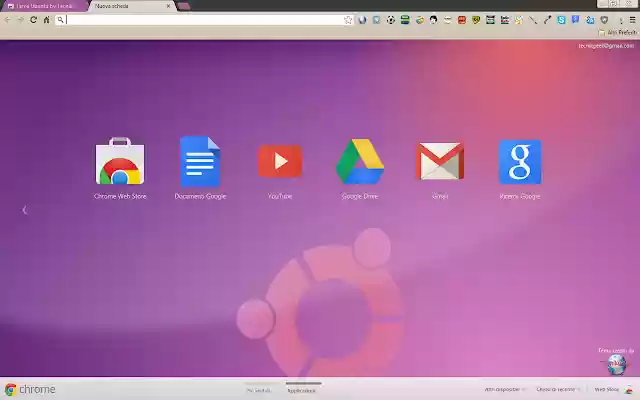Click the translate extension icon
This screenshot has height=400, width=640.
(590, 20)
